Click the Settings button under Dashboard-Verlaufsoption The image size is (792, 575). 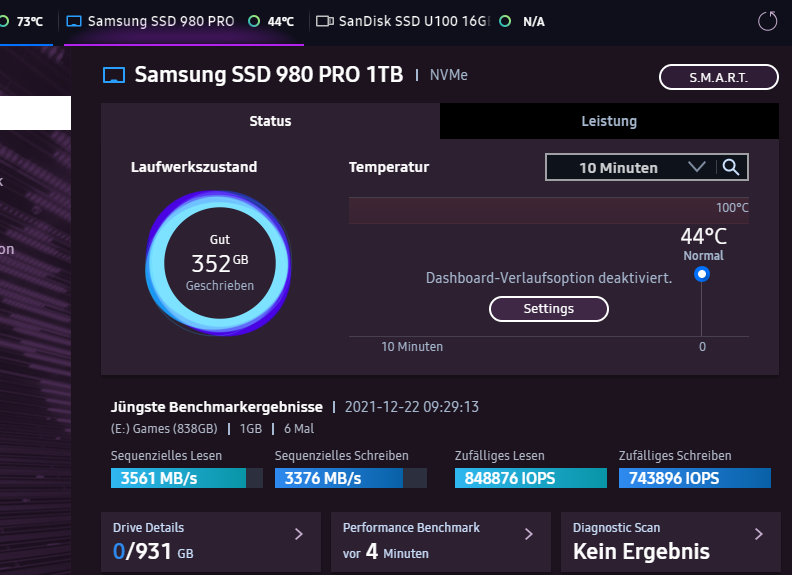pyautogui.click(x=549, y=309)
